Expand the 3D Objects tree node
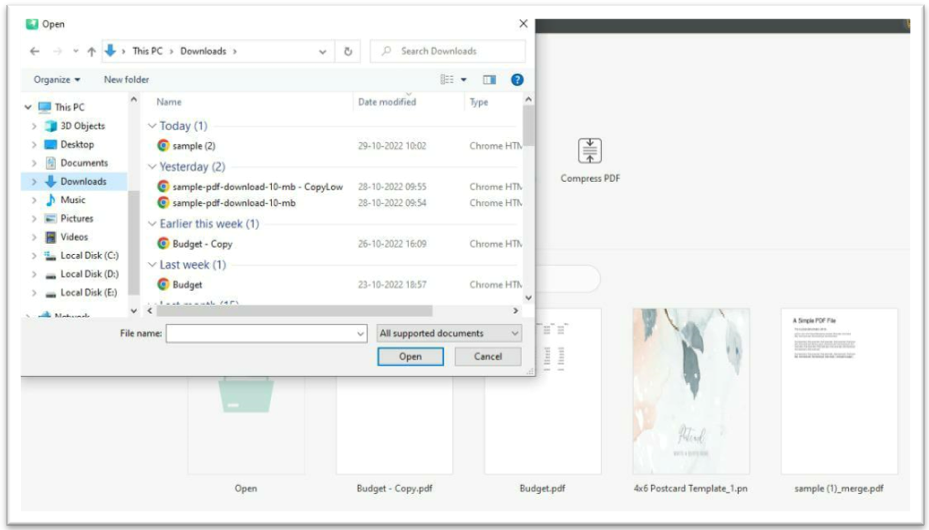This screenshot has height=530, width=929. click(34, 126)
